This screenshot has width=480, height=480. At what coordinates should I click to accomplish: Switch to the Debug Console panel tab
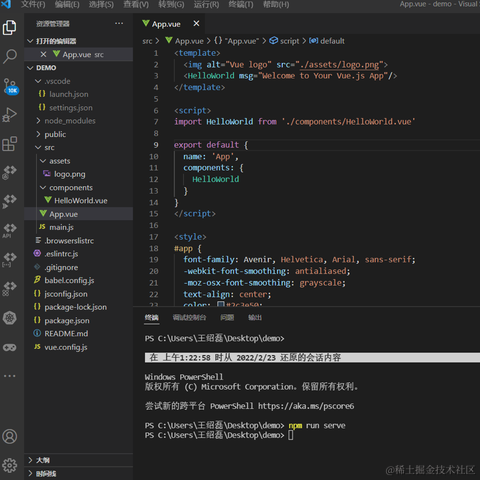click(x=189, y=318)
